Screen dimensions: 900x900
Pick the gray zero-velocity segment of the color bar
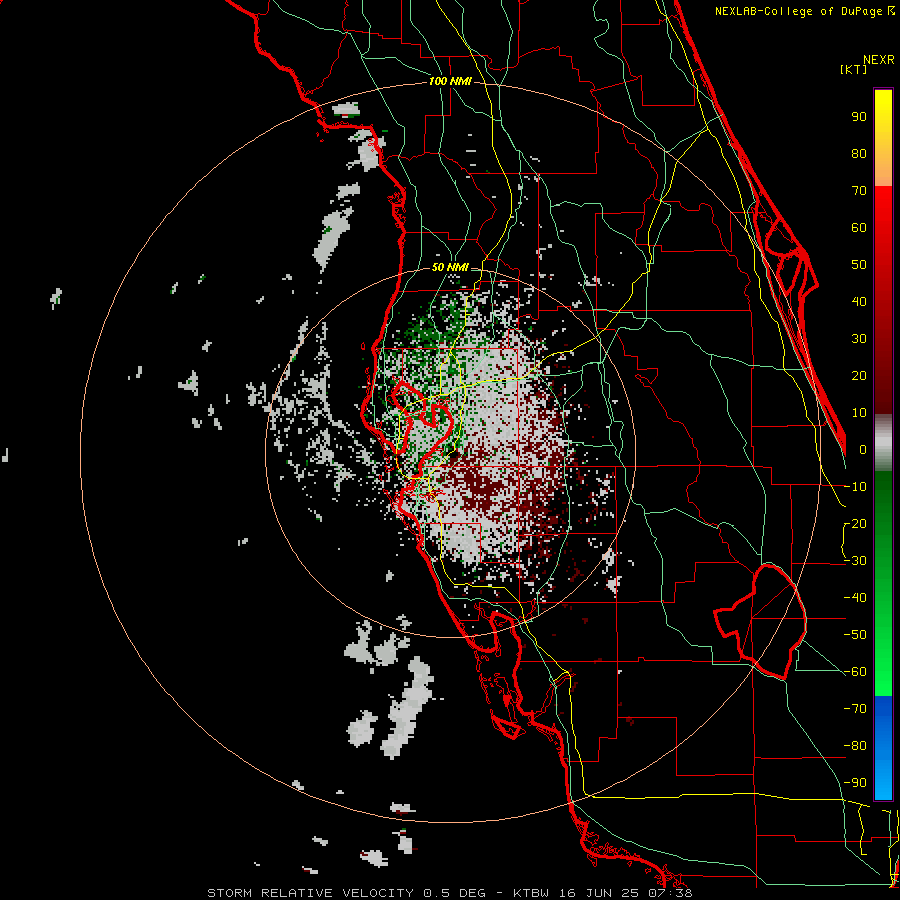(883, 443)
